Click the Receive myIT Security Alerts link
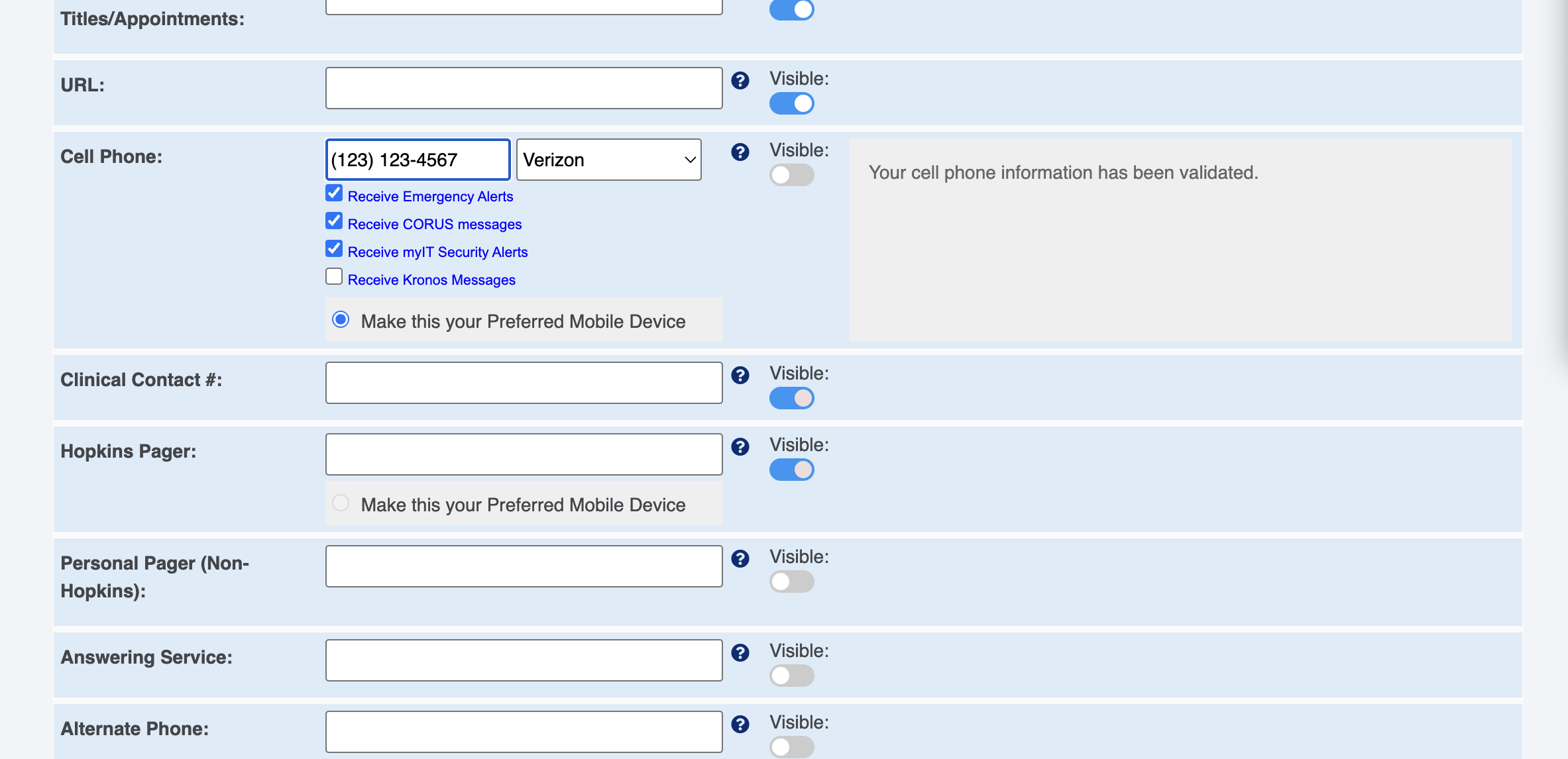 click(x=437, y=252)
